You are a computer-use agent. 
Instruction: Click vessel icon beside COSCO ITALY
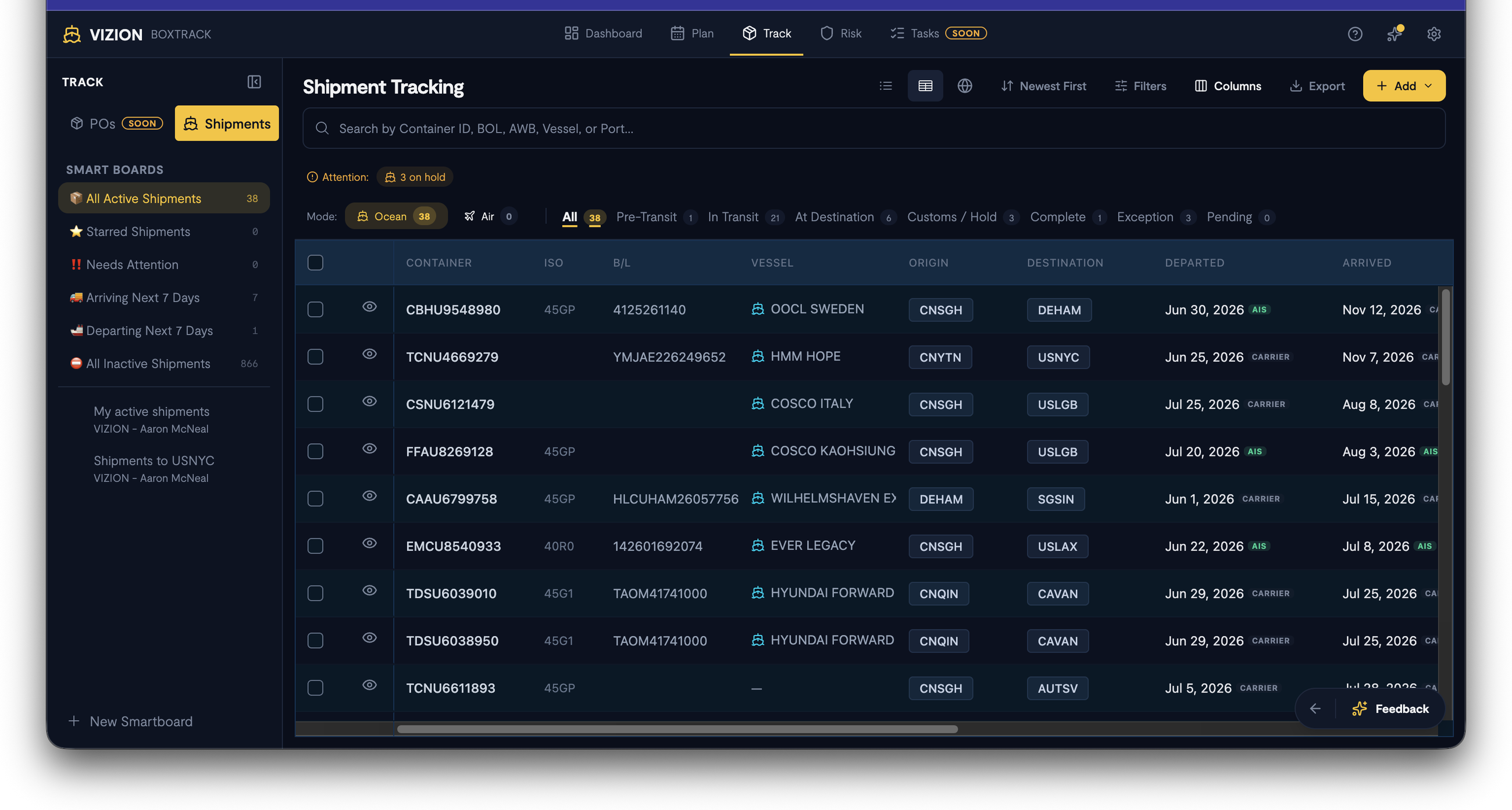[x=757, y=403]
